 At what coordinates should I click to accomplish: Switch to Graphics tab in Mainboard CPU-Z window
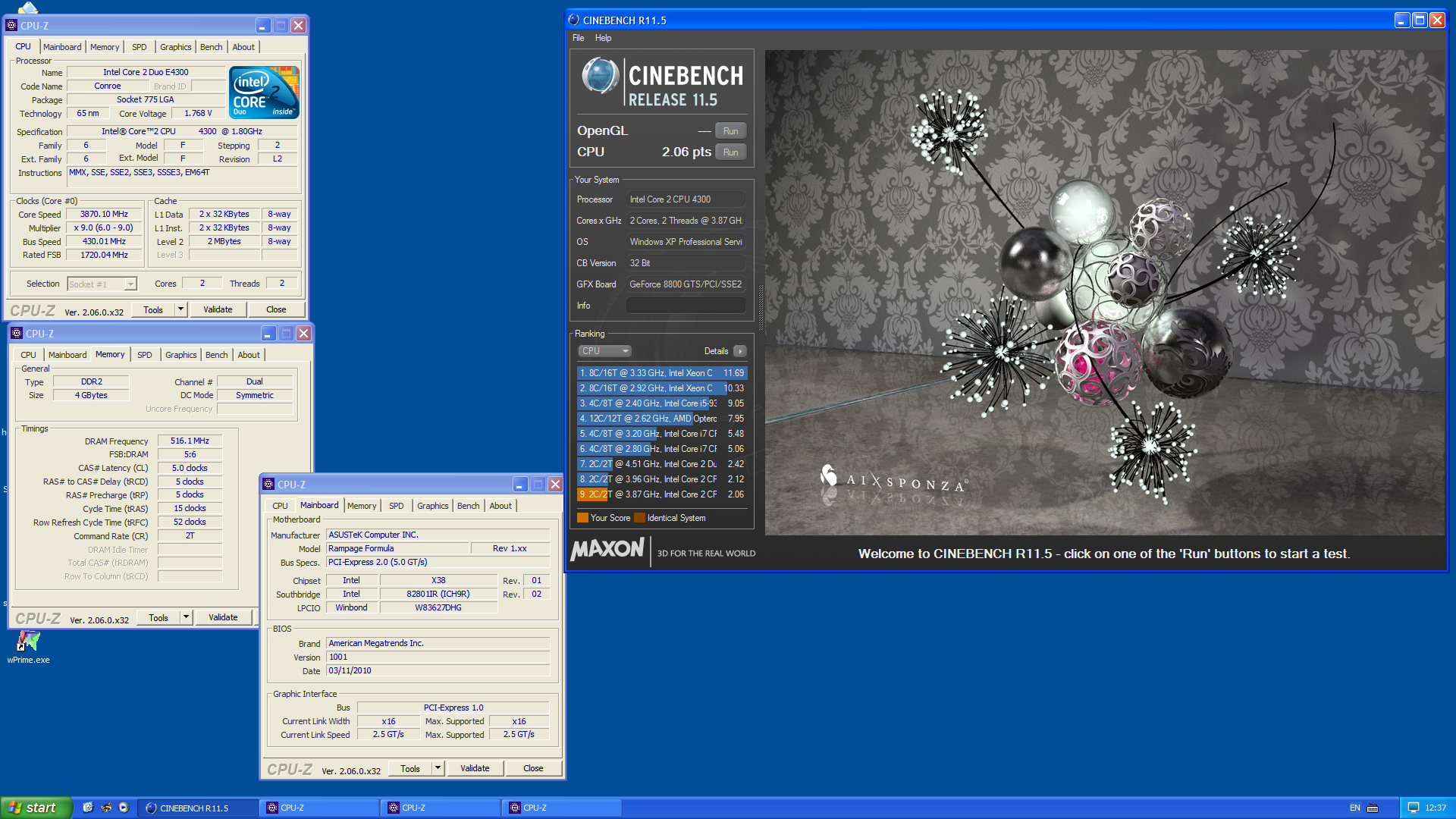[x=432, y=506]
